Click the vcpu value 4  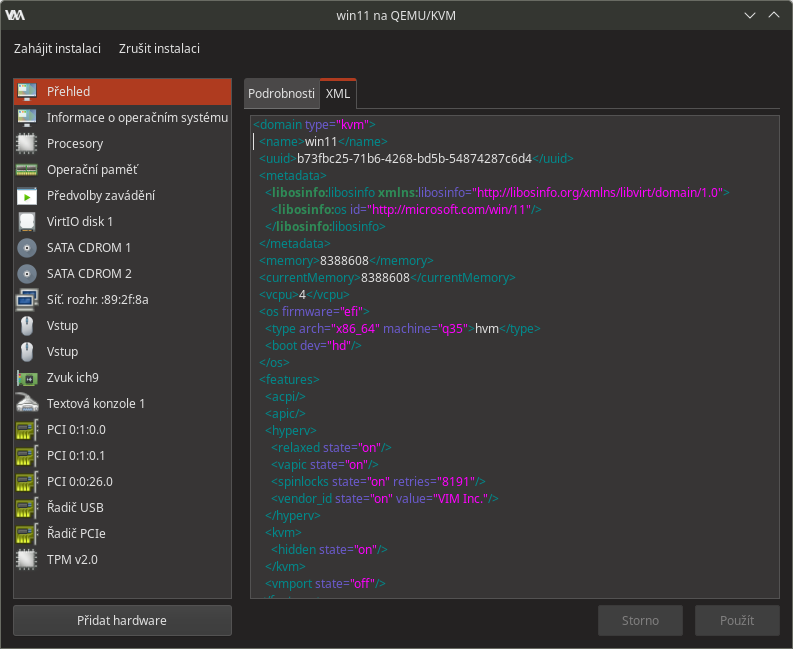[302, 294]
